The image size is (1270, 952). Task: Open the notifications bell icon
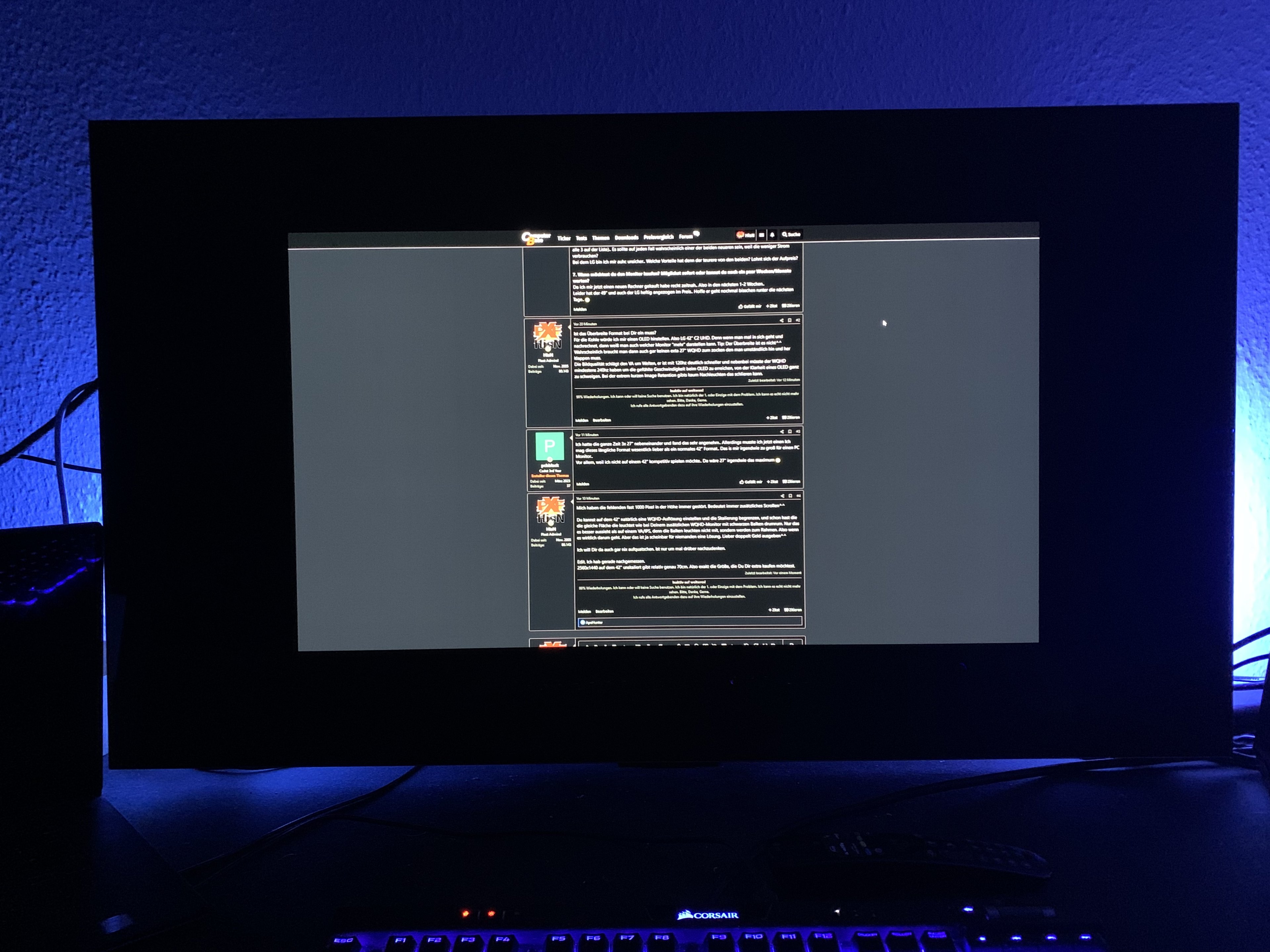click(x=772, y=235)
